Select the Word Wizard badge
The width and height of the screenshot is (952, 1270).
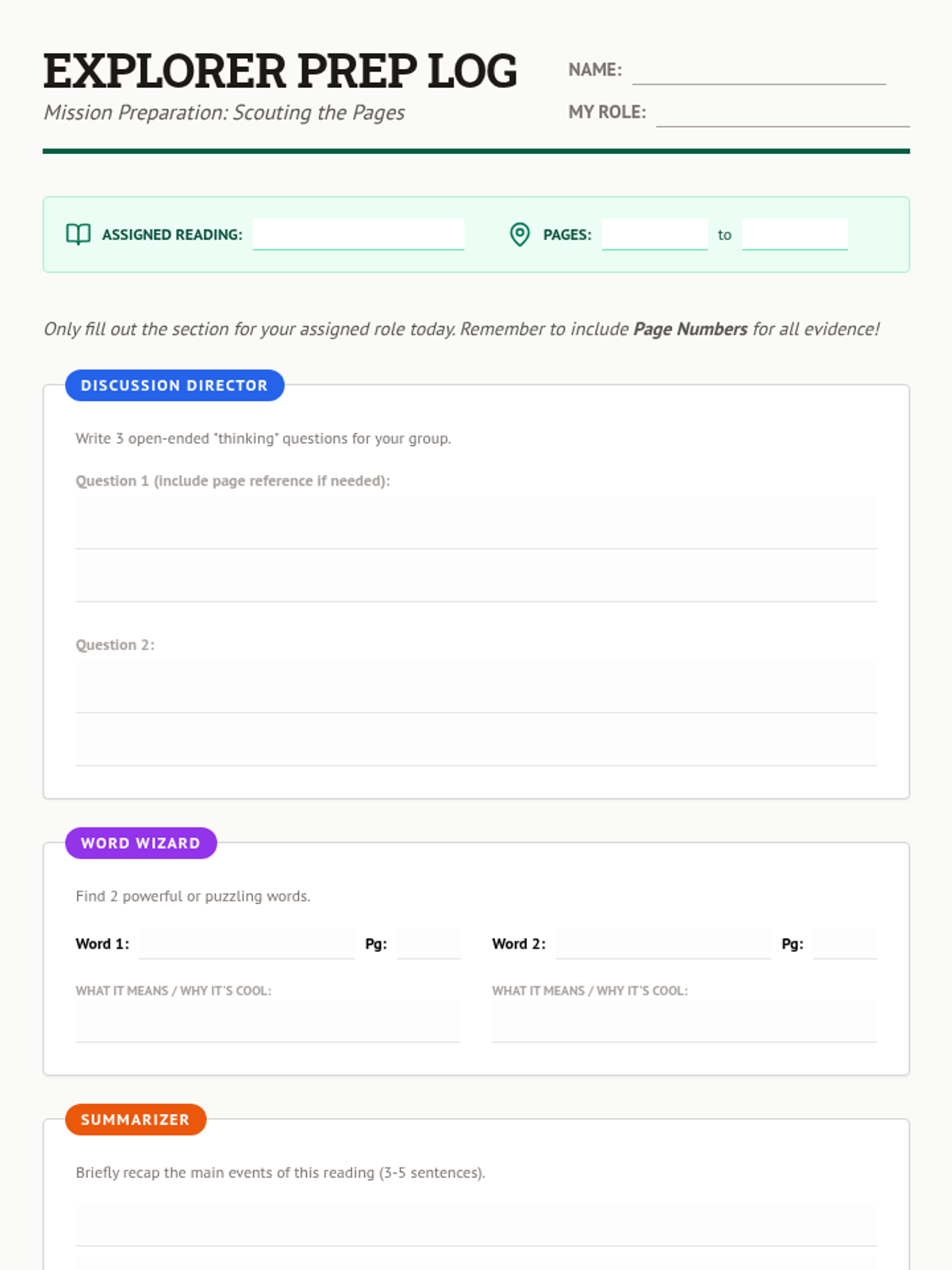pyautogui.click(x=140, y=843)
